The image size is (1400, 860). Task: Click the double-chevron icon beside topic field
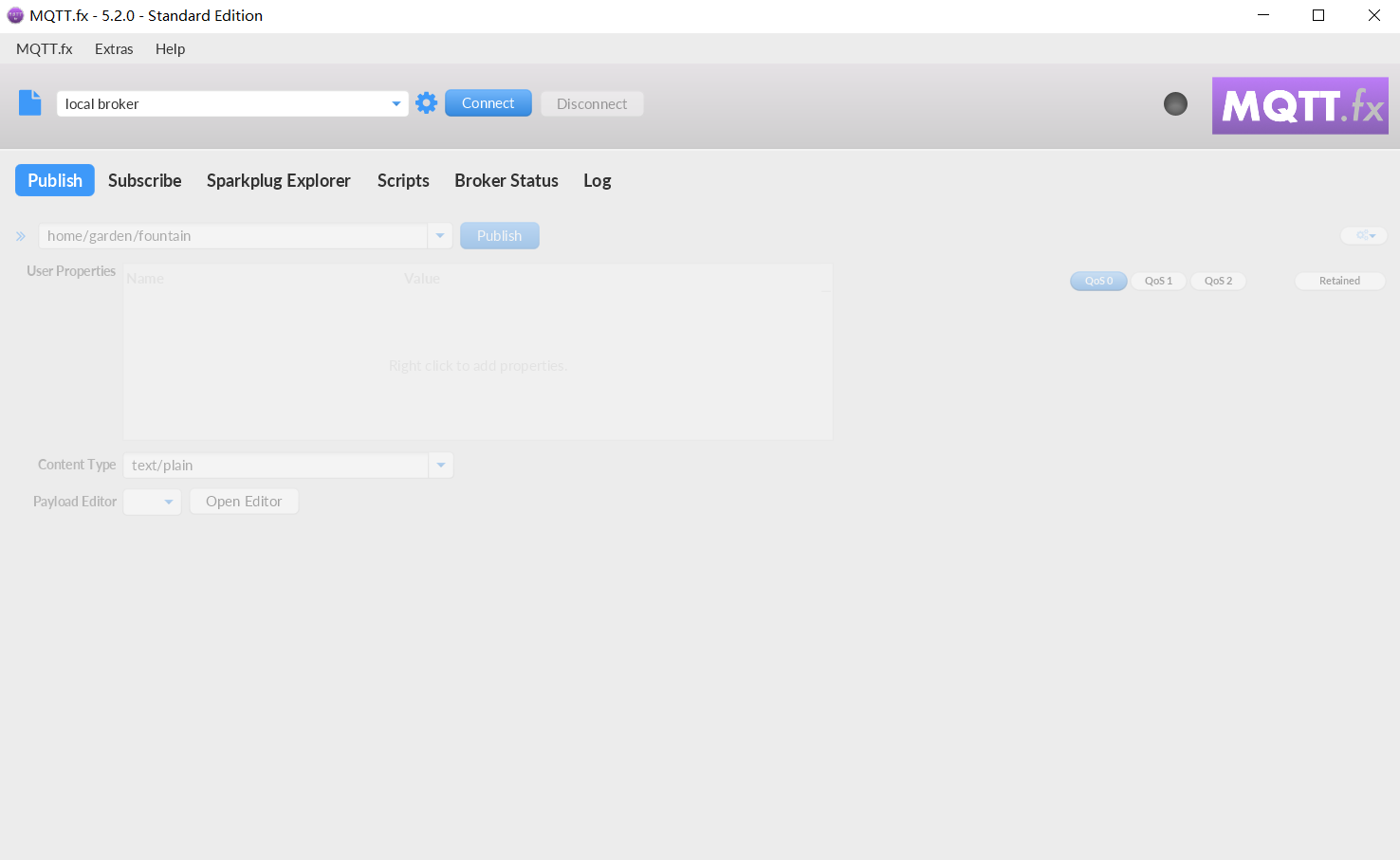(x=21, y=236)
